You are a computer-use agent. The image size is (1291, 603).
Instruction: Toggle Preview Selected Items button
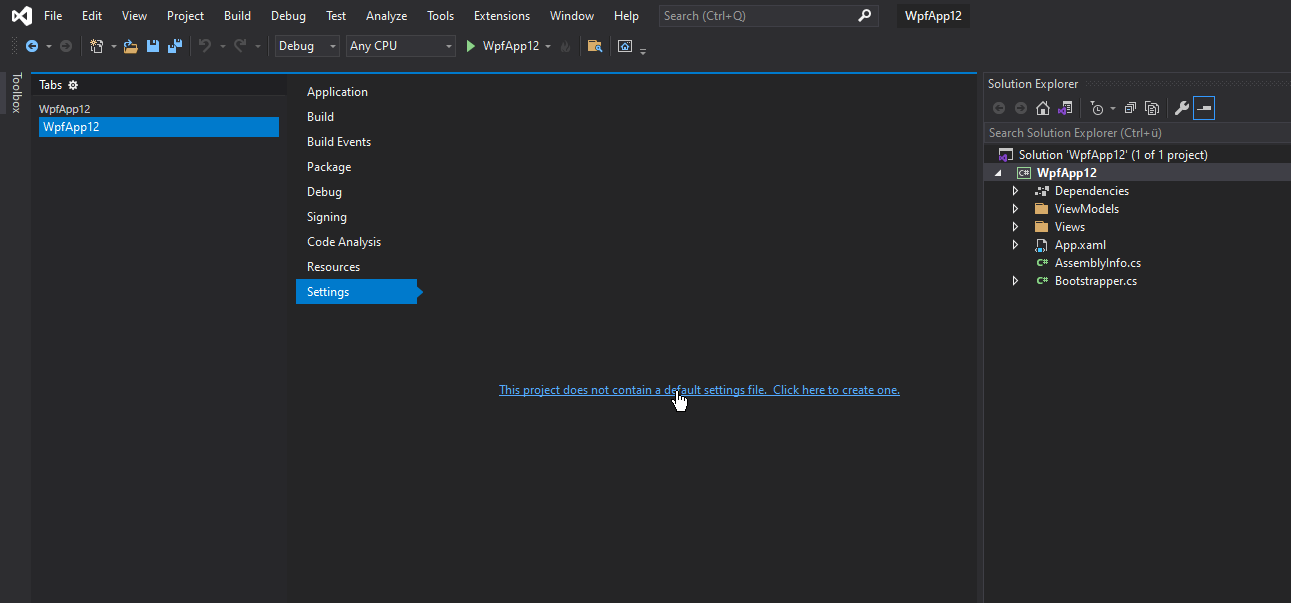[1204, 108]
